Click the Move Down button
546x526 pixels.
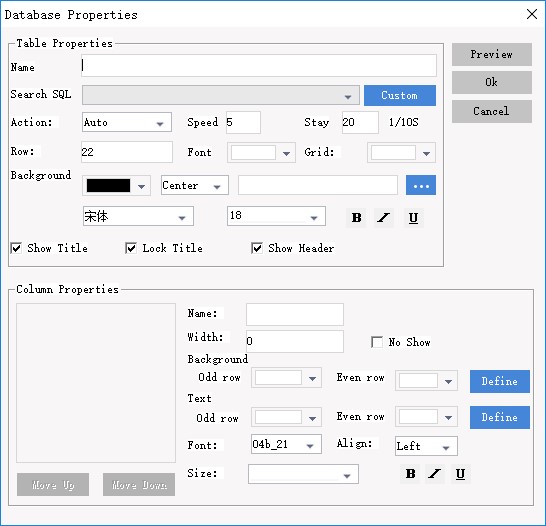tap(139, 485)
